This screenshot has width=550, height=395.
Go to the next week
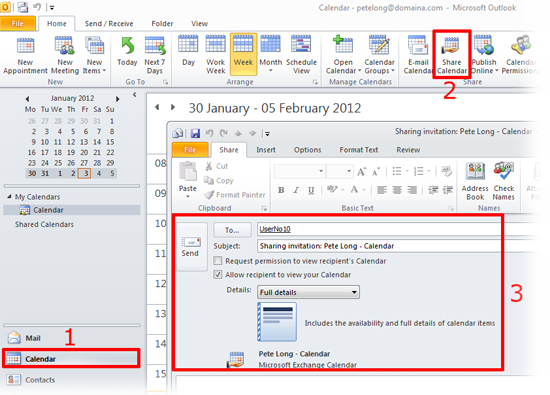[x=173, y=107]
